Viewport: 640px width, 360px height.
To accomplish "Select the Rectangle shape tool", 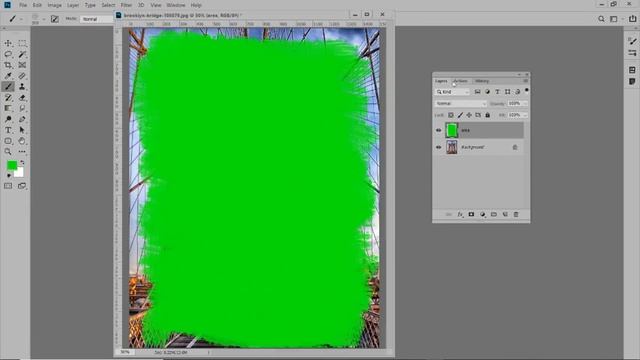I will pos(8,141).
